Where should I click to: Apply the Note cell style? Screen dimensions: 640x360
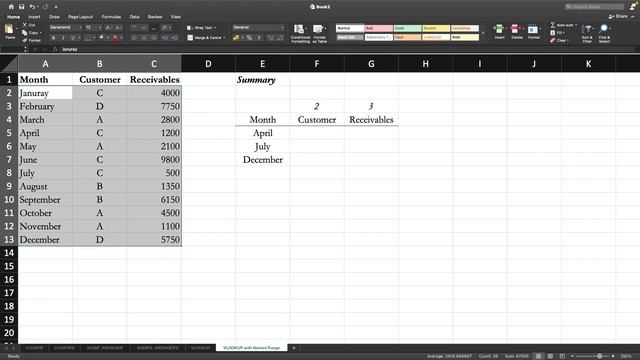tap(465, 37)
